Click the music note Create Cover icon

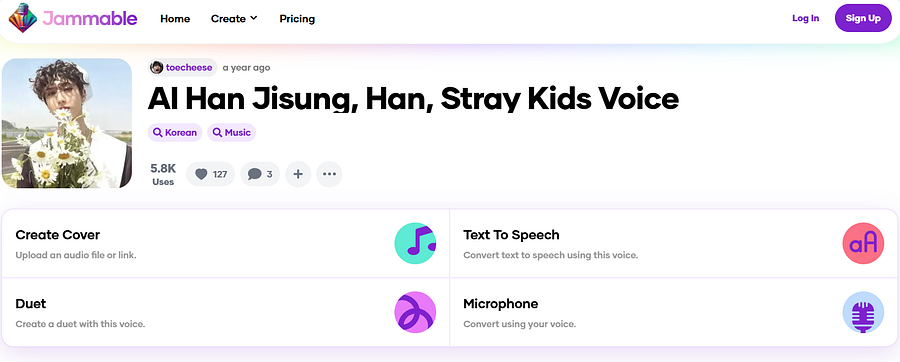click(415, 243)
